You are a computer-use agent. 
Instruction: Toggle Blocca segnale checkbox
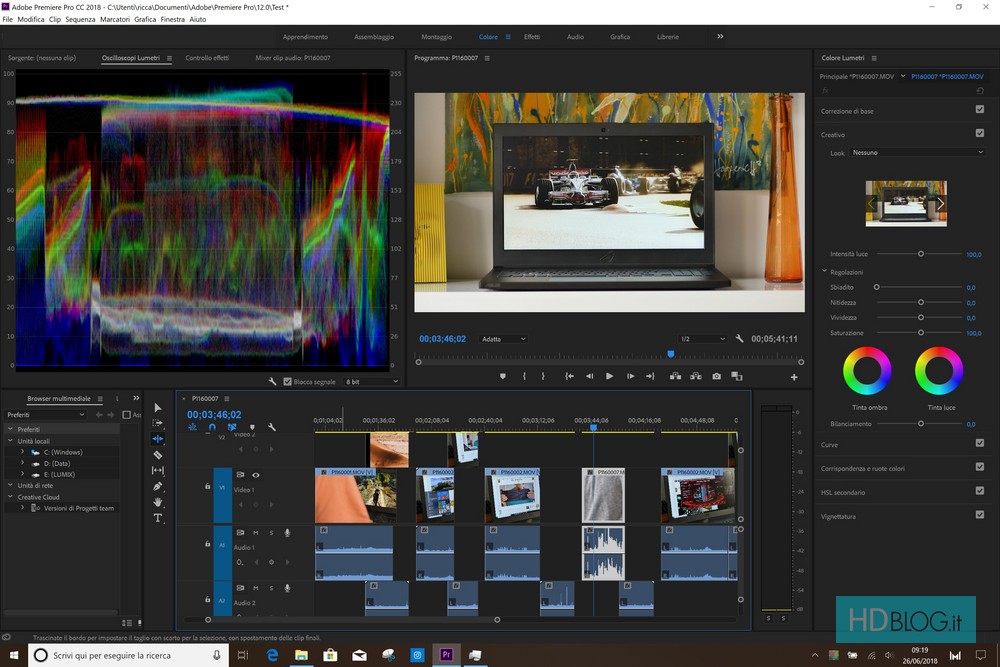288,381
